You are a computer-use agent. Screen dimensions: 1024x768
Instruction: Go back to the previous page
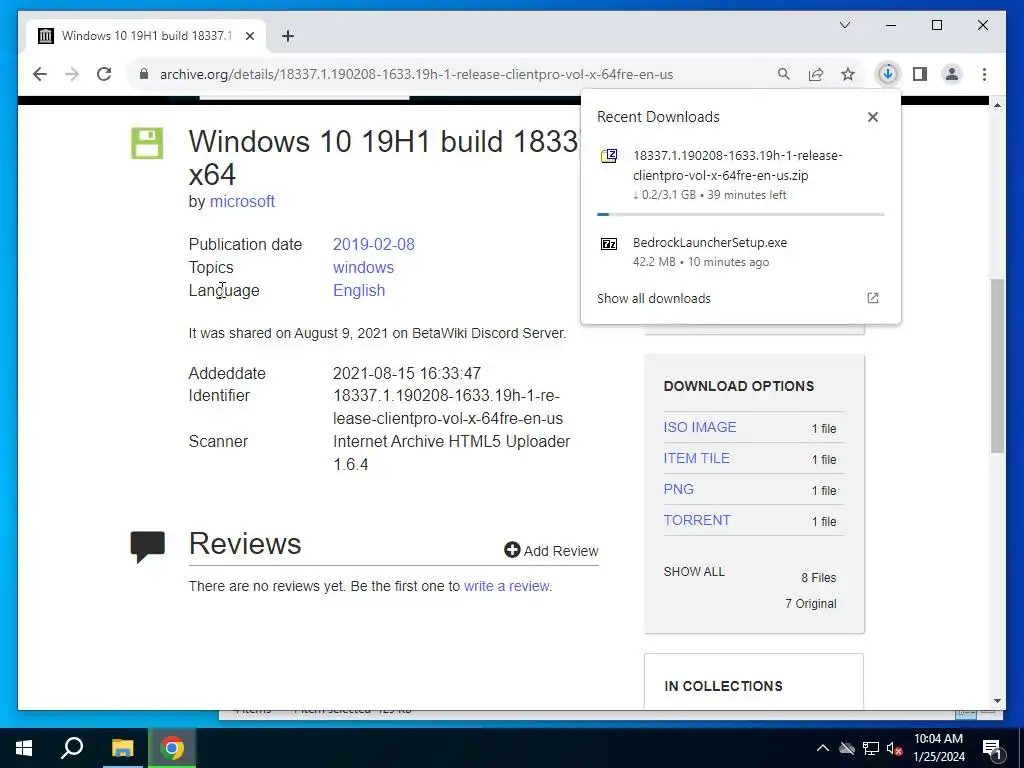(x=40, y=74)
